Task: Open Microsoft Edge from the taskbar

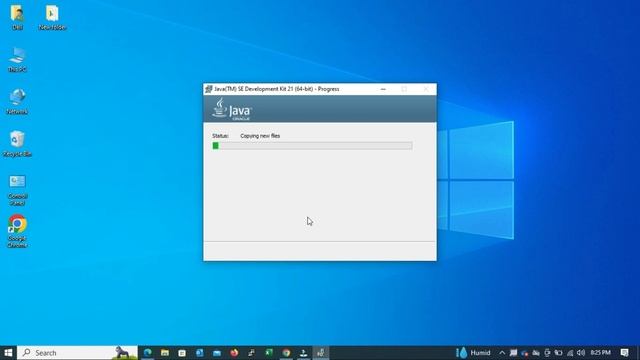Action: 147,353
